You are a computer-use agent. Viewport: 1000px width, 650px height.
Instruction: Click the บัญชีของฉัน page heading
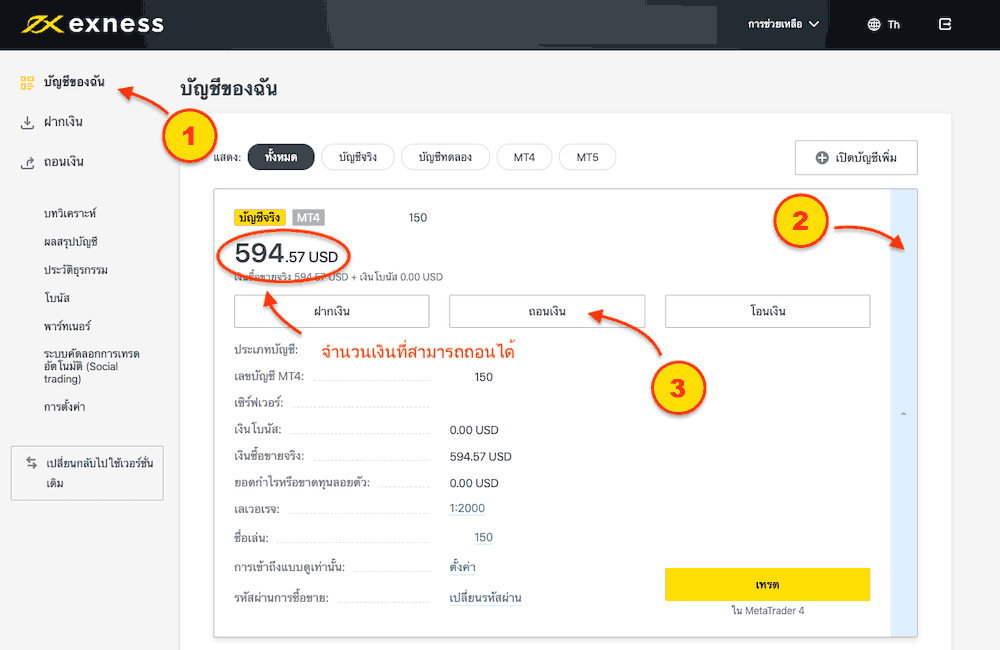pyautogui.click(x=228, y=88)
